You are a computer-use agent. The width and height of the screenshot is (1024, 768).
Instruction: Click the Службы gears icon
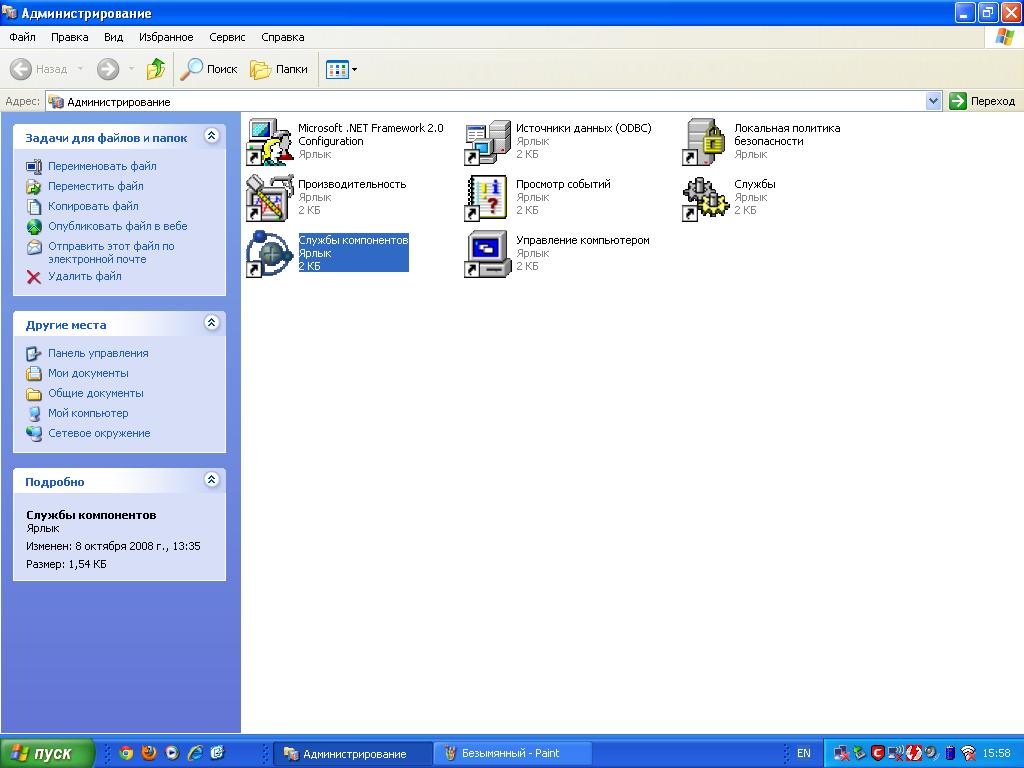(705, 198)
